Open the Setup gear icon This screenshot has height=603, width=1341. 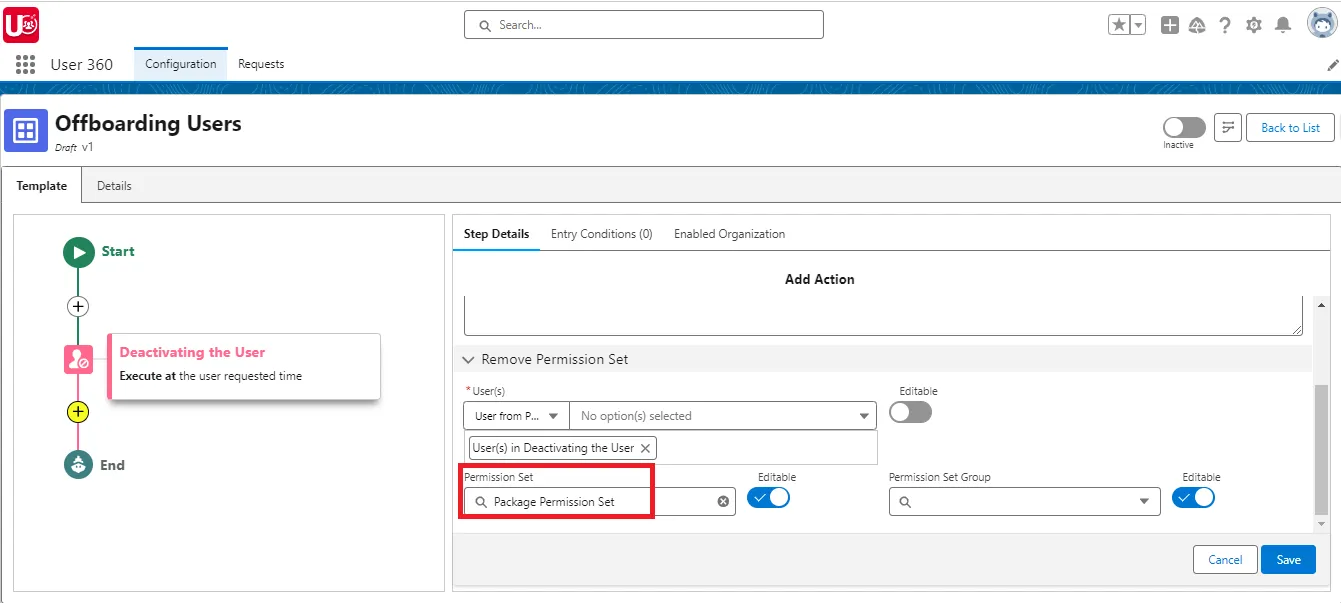coord(1254,24)
